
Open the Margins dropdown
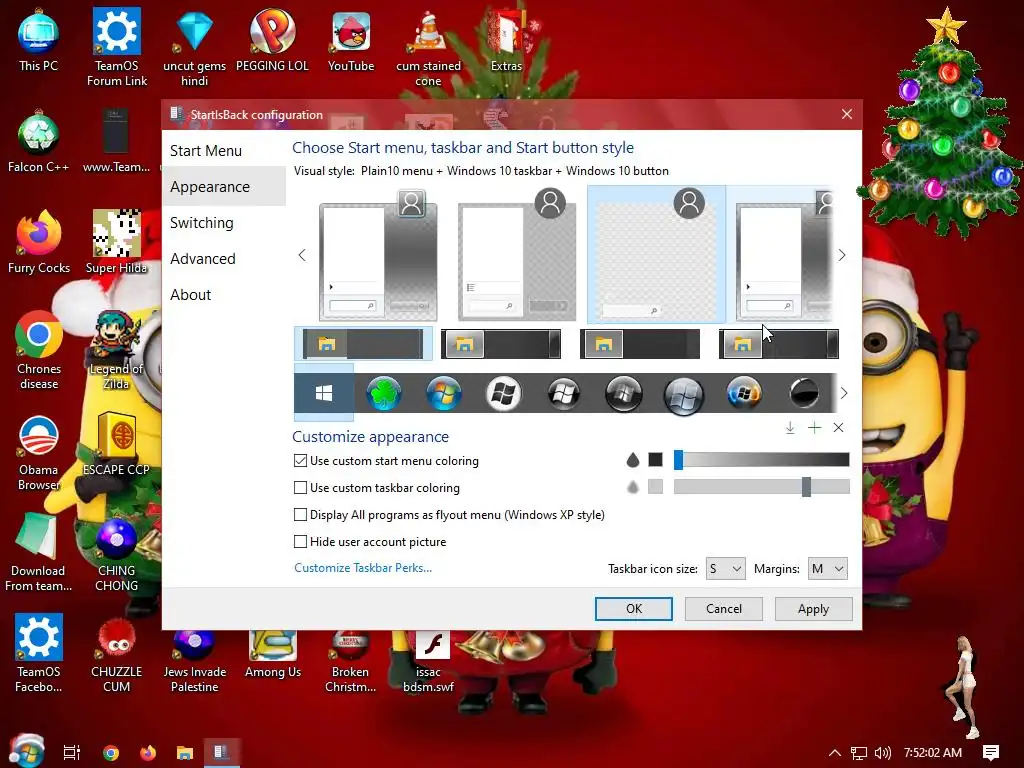[827, 569]
